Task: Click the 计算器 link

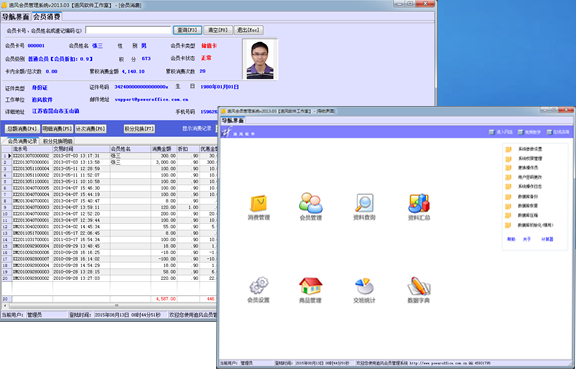Action: coord(547,239)
